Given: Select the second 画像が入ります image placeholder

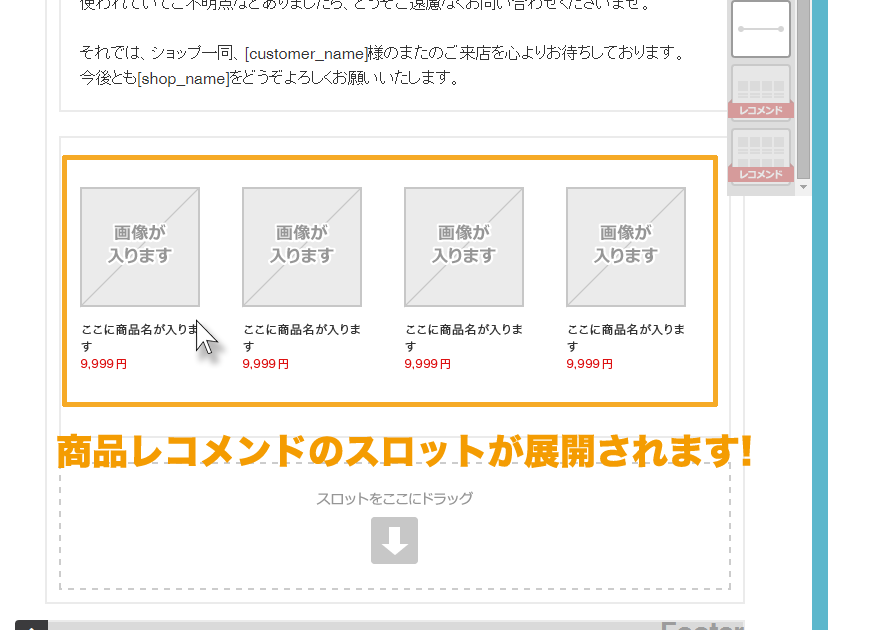Looking at the screenshot, I should pos(302,246).
